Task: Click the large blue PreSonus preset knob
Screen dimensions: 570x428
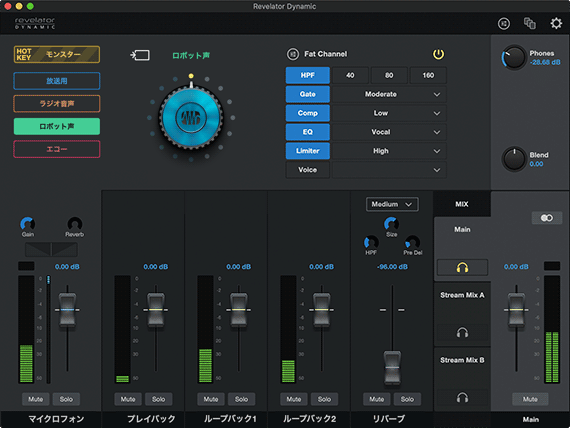Action: 191,117
